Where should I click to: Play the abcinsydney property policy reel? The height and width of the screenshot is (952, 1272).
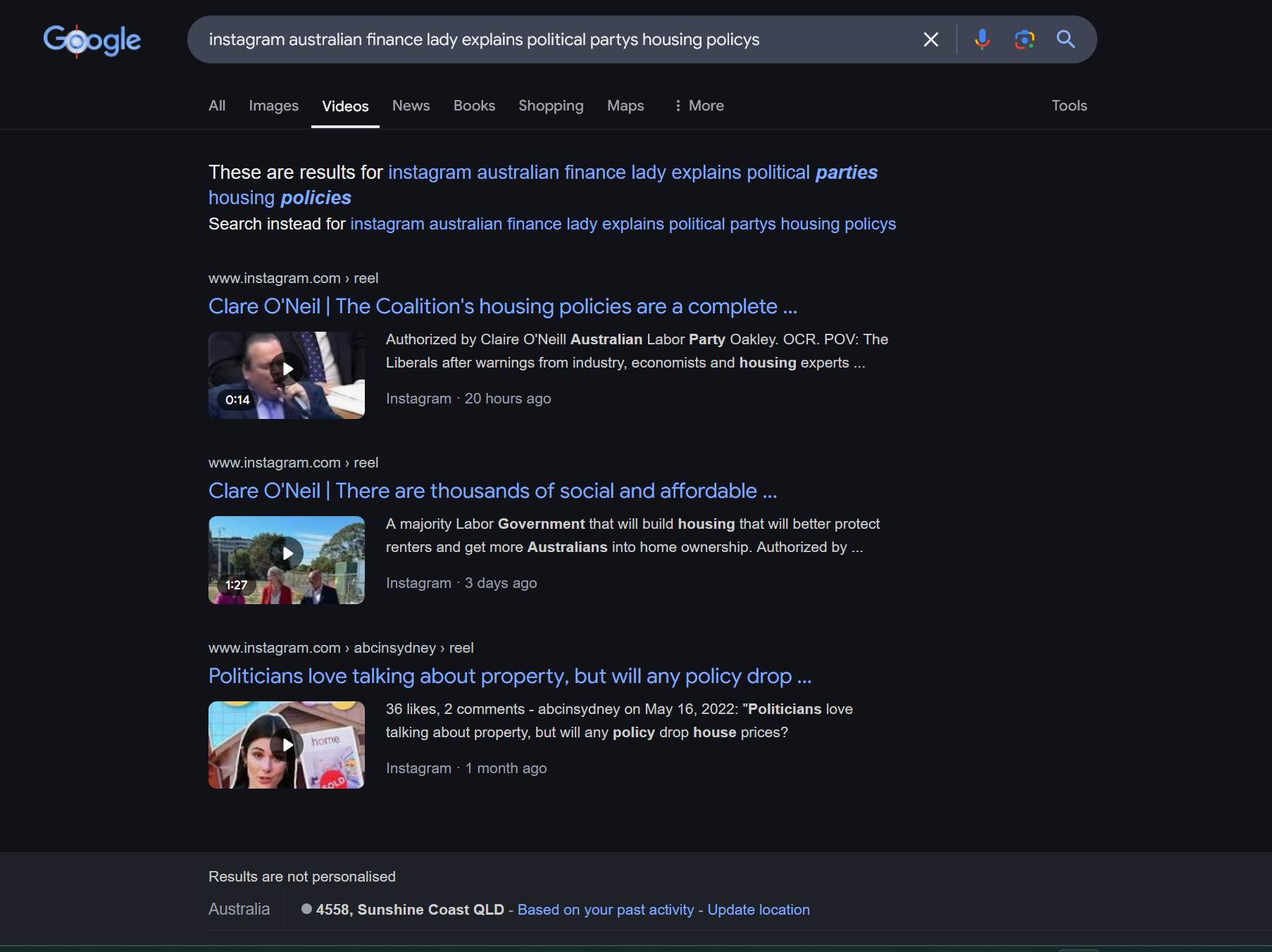tap(286, 744)
